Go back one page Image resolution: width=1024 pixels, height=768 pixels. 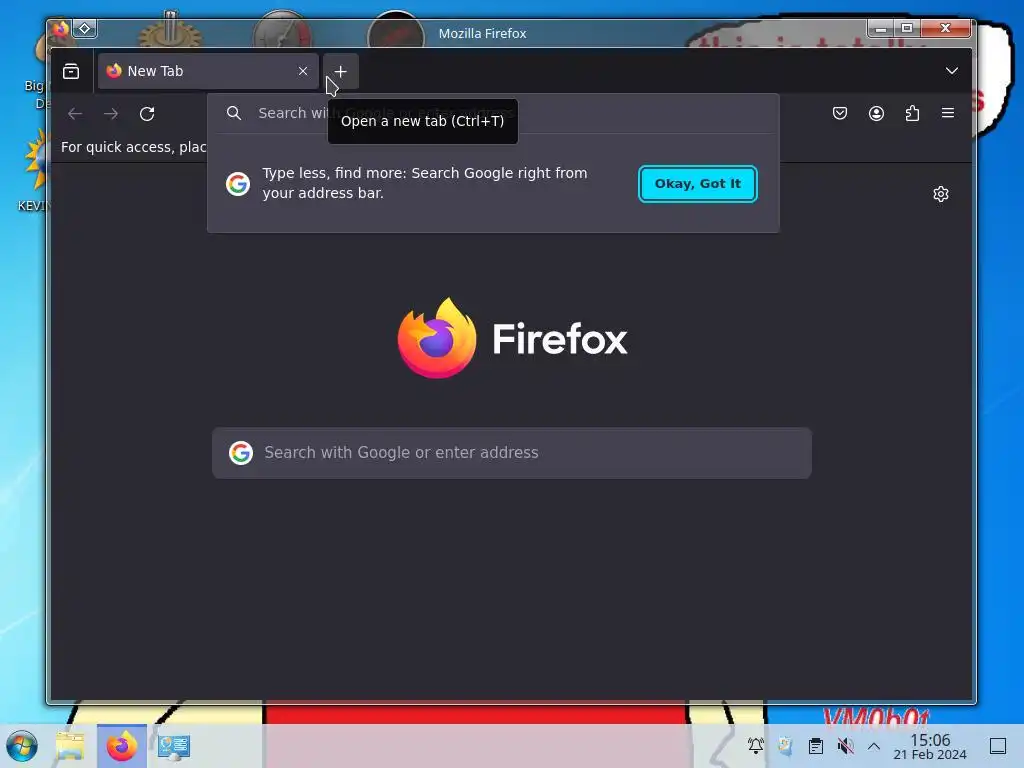(x=75, y=114)
